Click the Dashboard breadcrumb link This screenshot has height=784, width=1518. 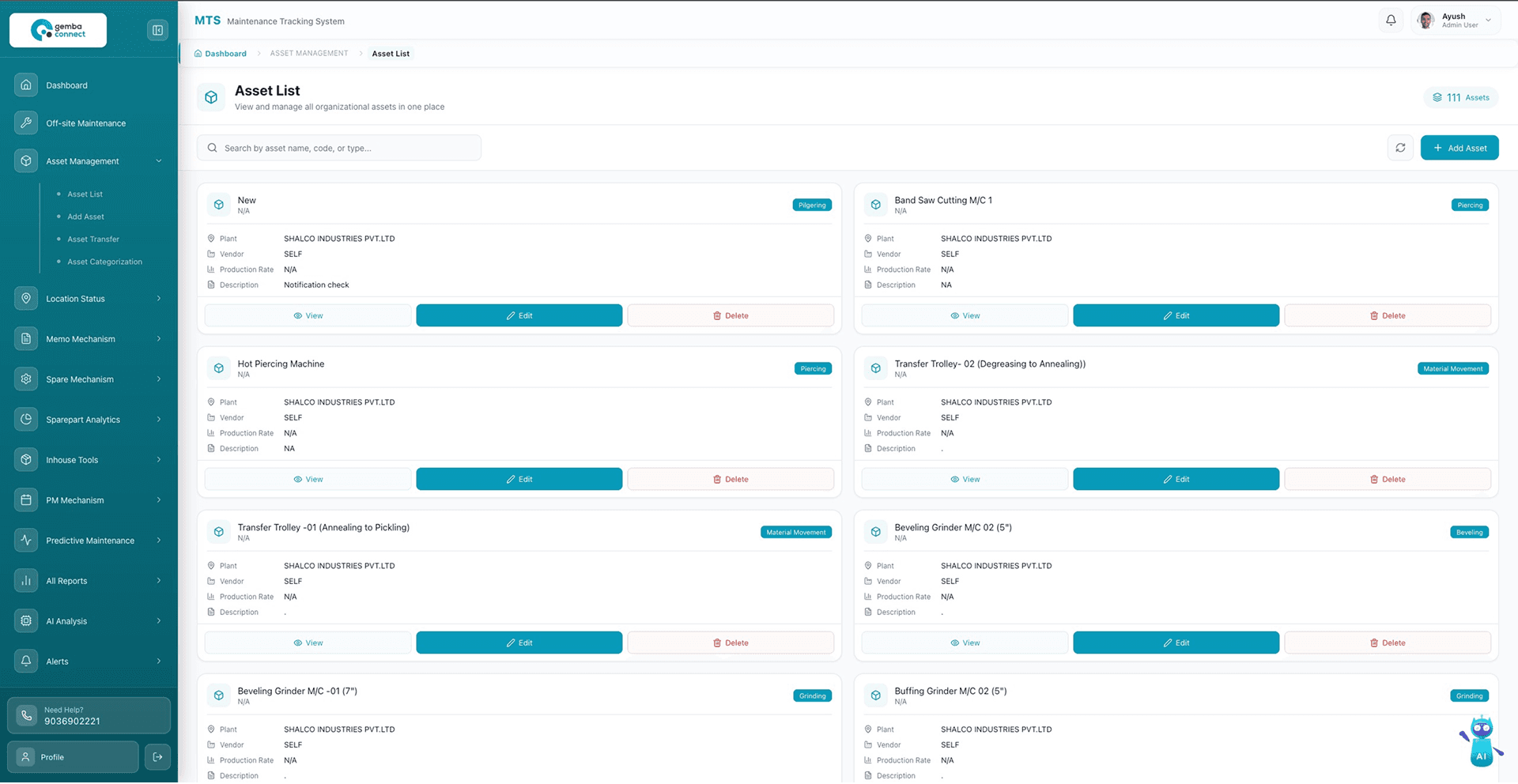(x=221, y=54)
